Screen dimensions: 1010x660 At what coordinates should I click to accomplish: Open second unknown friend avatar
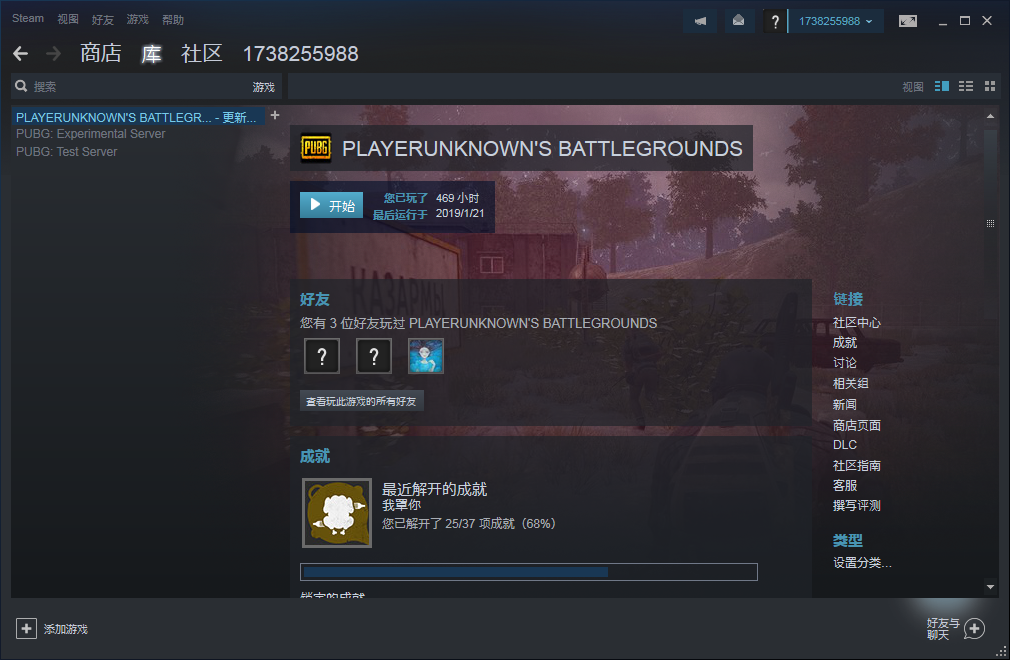[x=374, y=356]
